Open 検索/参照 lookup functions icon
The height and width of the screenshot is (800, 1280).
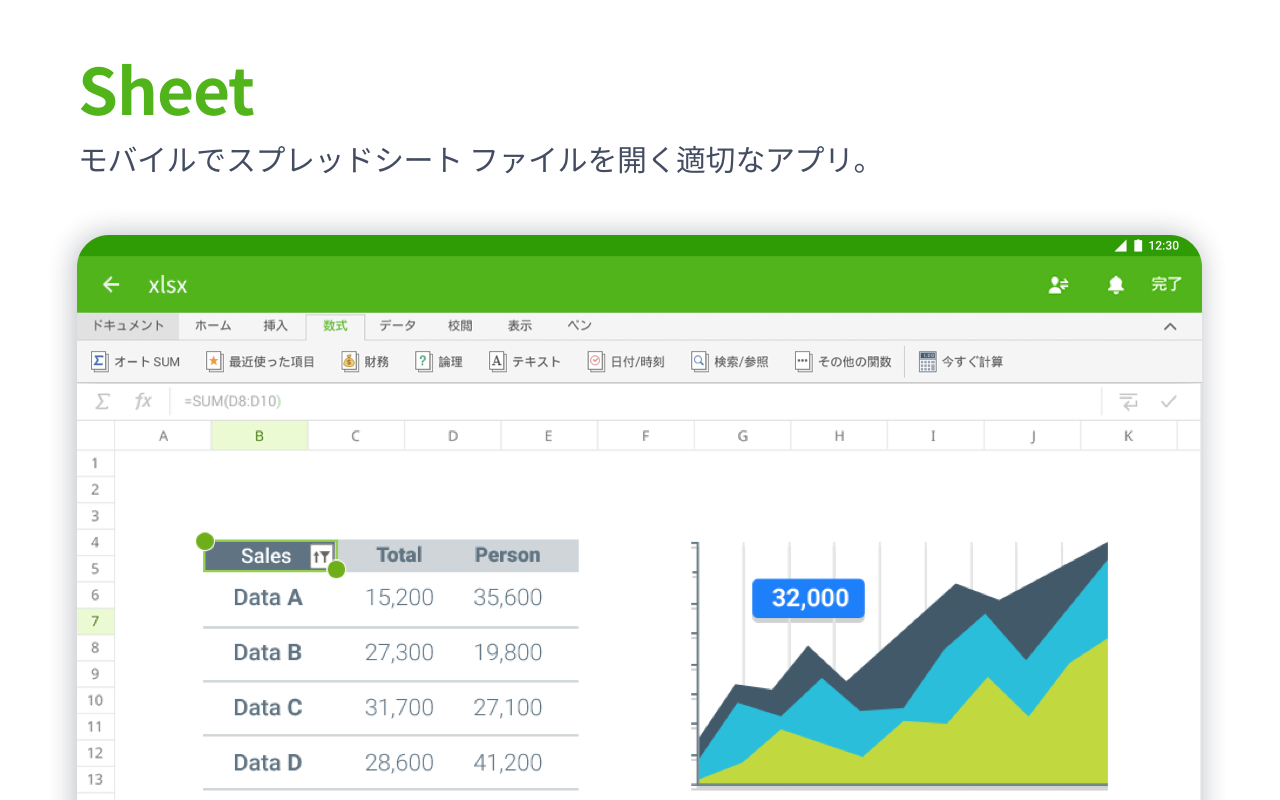click(x=700, y=361)
